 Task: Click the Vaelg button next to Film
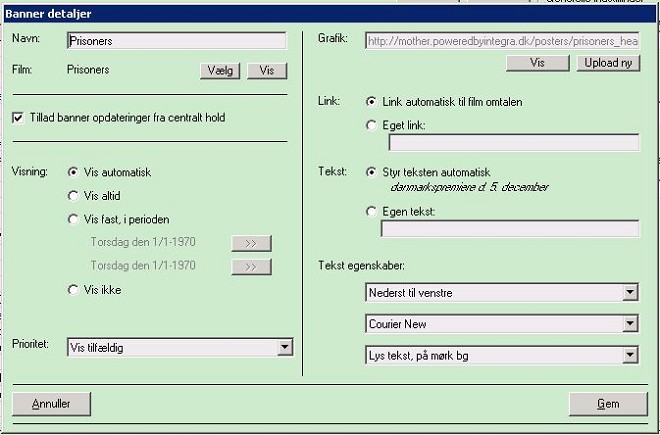coord(220,71)
